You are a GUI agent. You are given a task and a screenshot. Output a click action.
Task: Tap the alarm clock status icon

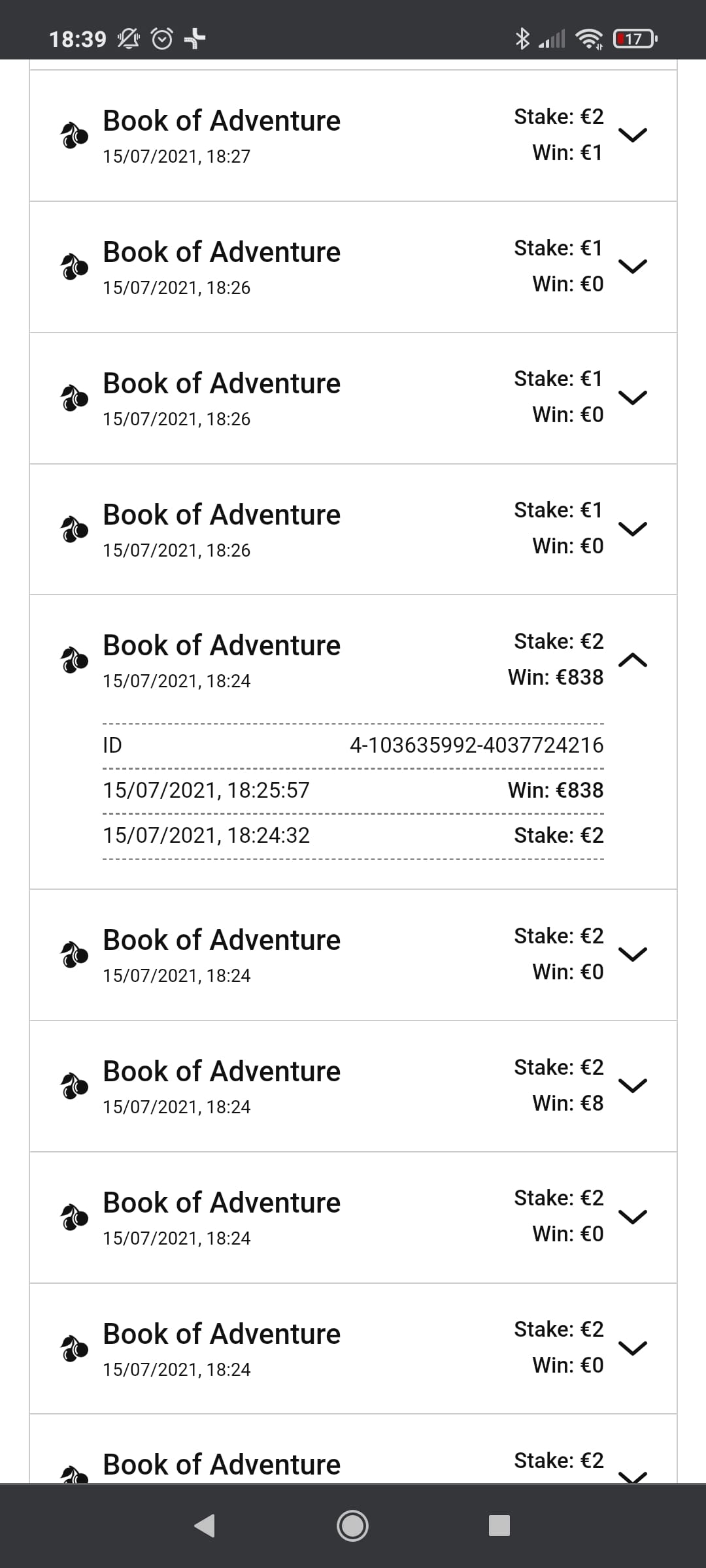coord(162,39)
